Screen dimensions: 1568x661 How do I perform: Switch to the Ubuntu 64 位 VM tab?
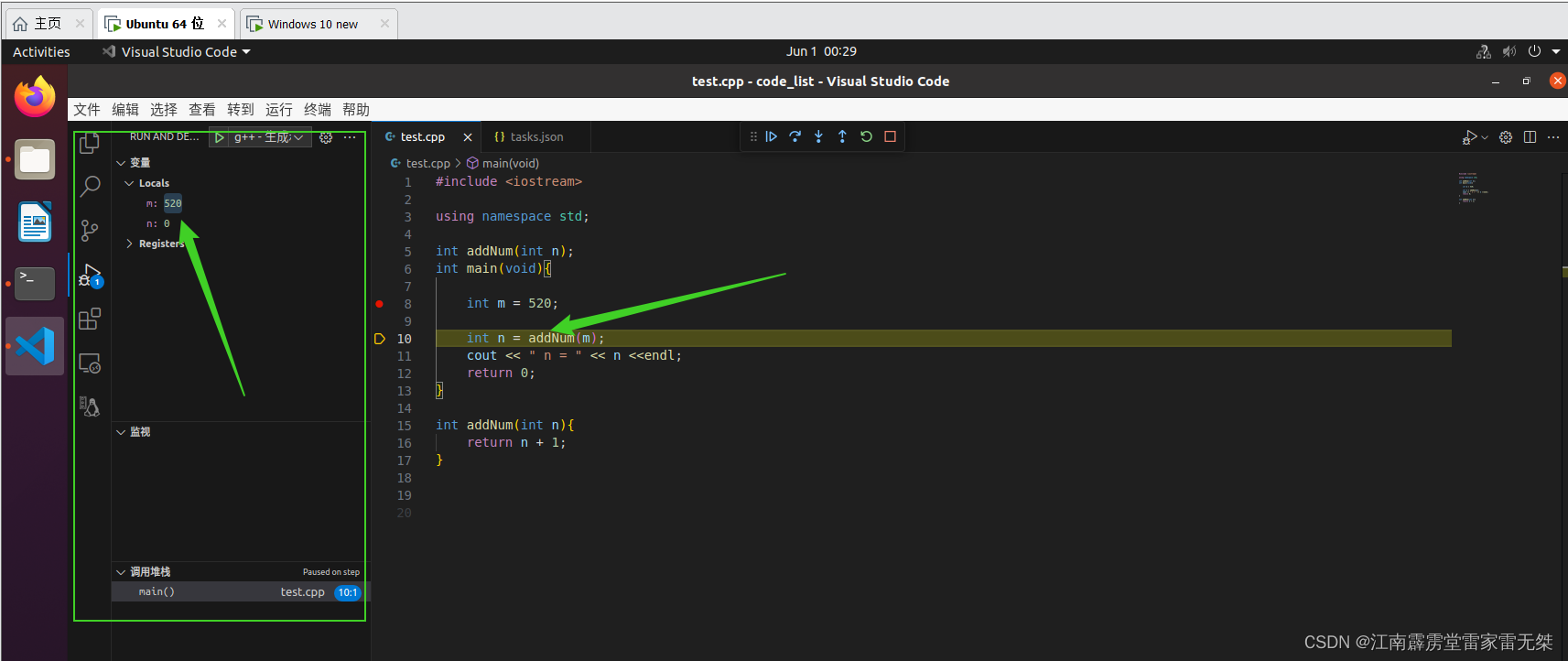click(165, 24)
